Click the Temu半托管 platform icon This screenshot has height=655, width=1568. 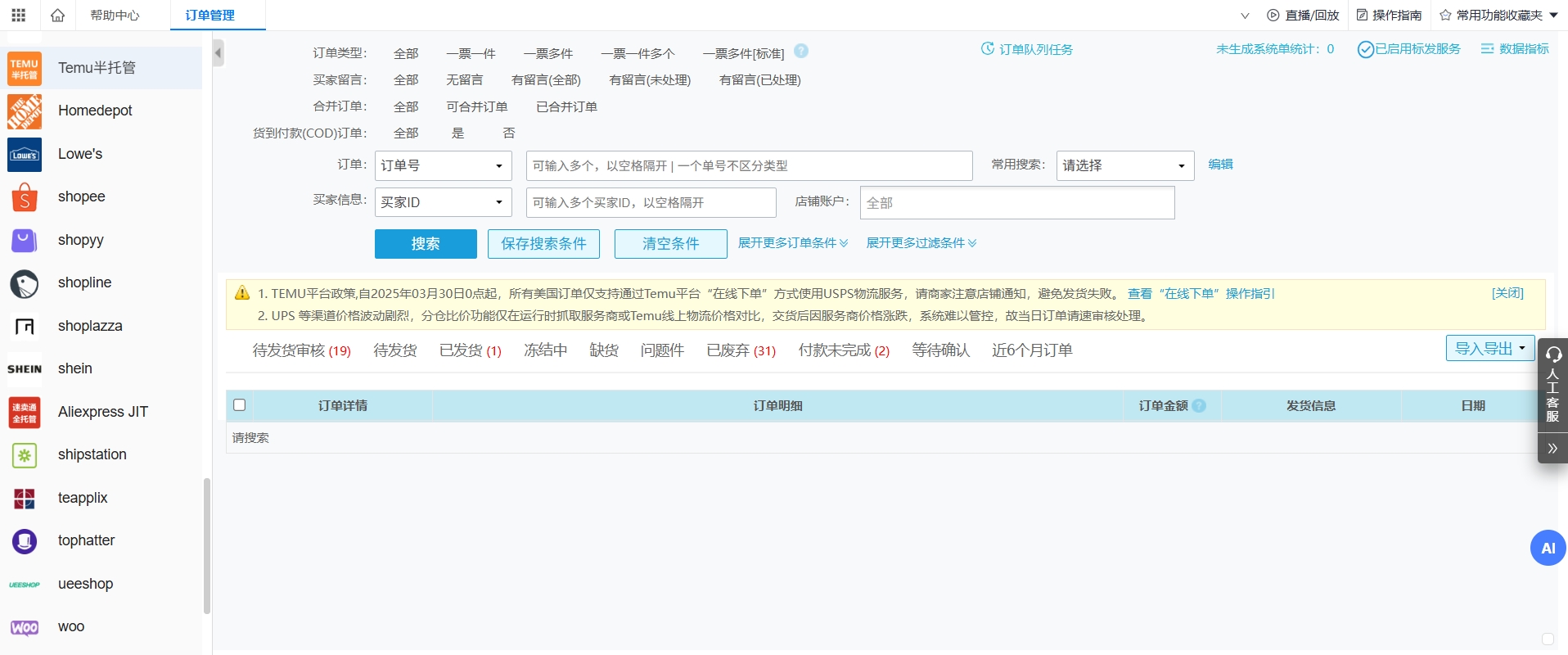point(25,68)
